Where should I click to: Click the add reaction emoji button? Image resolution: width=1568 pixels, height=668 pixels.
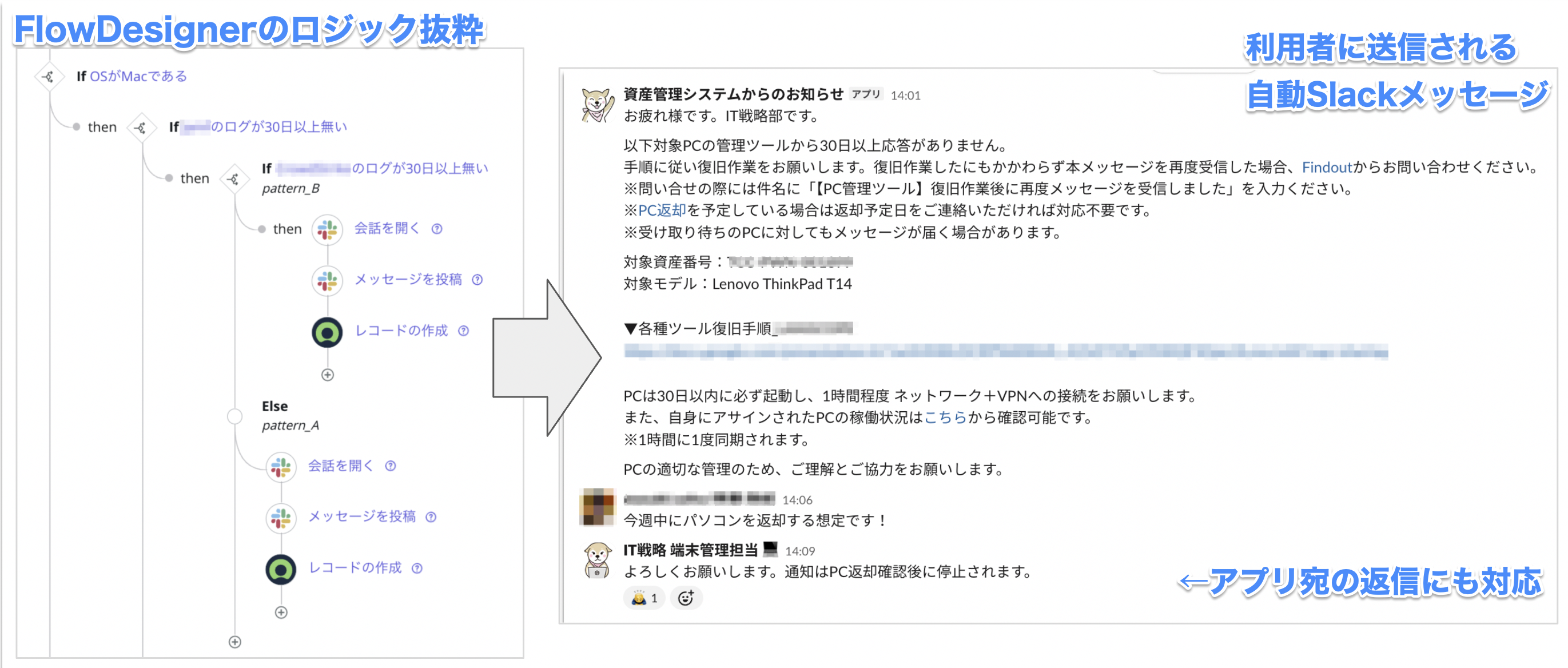click(686, 598)
